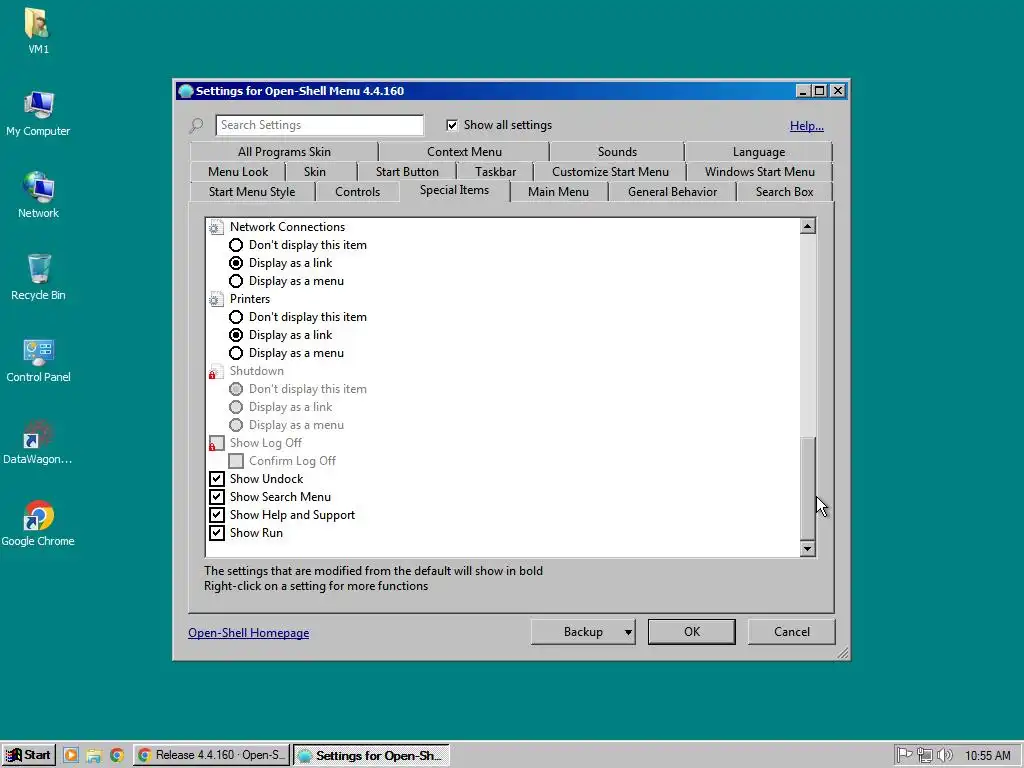
Task: Select the Special Items tab
Action: pos(455,190)
